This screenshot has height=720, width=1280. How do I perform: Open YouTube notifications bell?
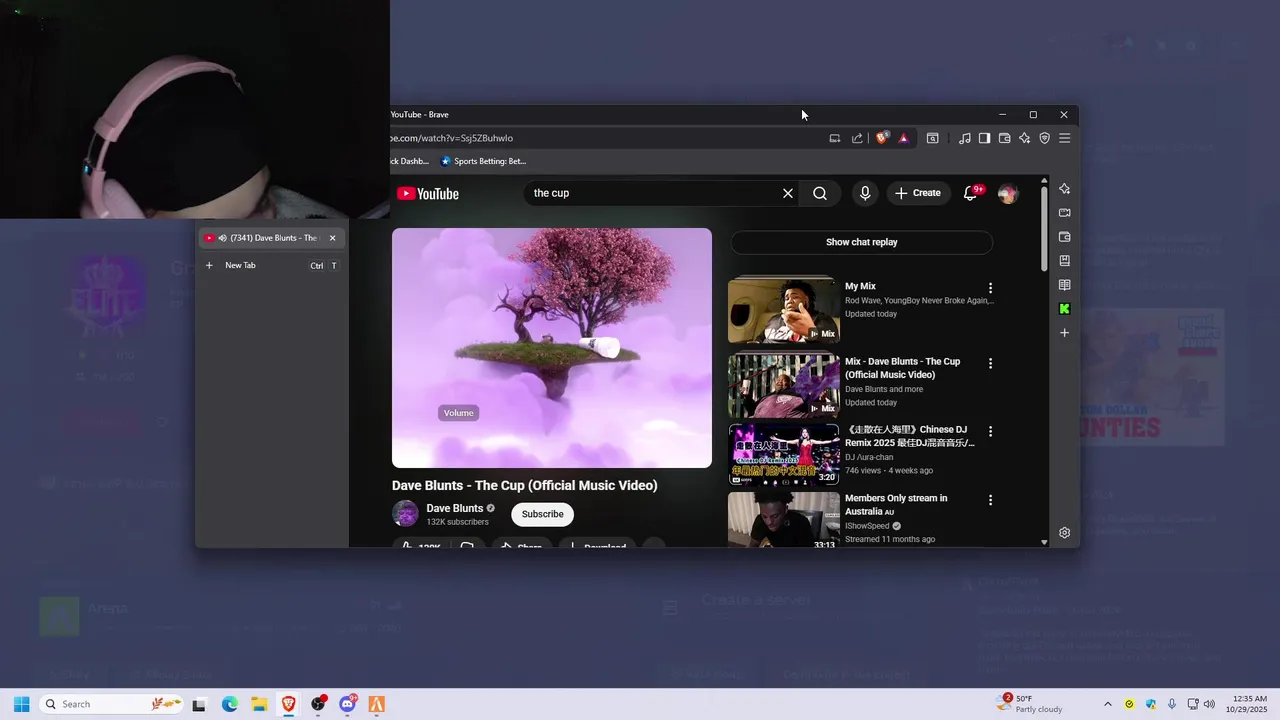click(x=970, y=193)
